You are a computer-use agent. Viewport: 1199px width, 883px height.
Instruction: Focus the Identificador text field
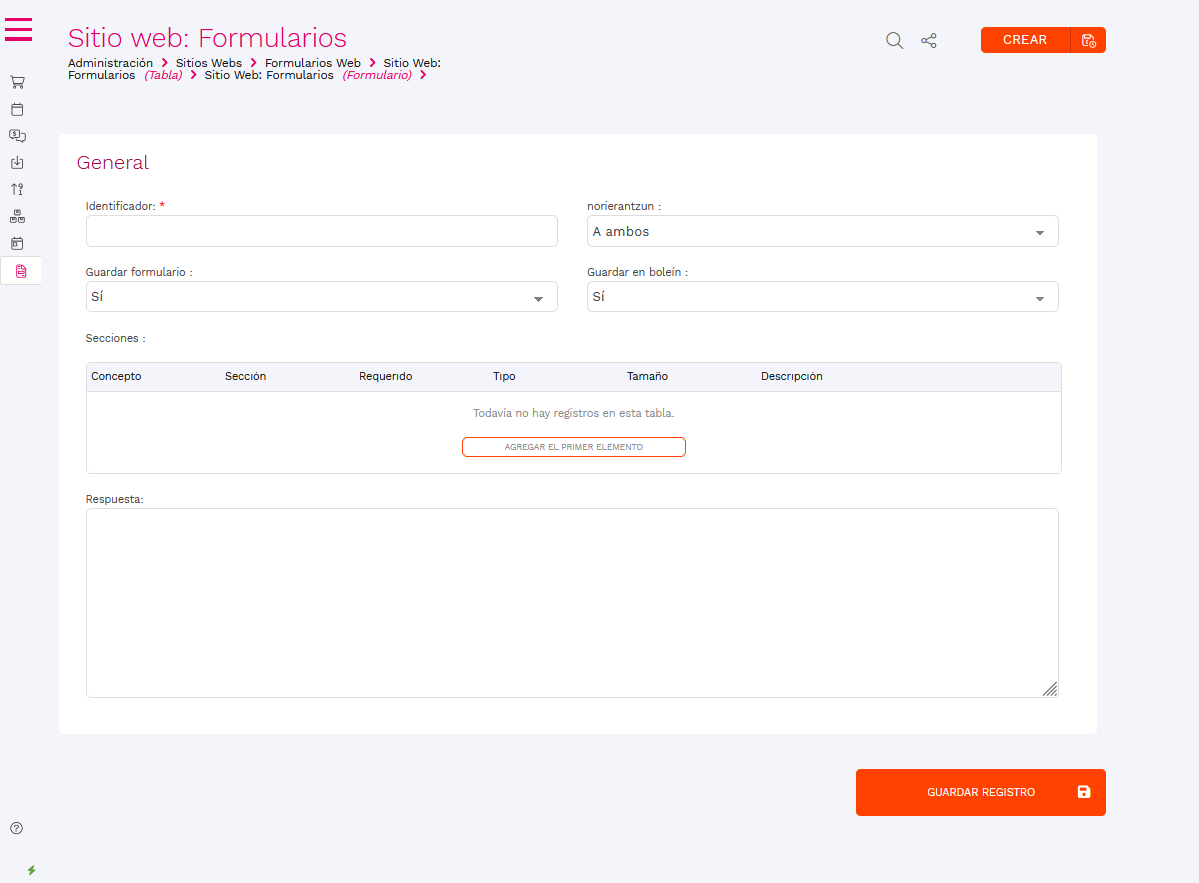(x=321, y=231)
